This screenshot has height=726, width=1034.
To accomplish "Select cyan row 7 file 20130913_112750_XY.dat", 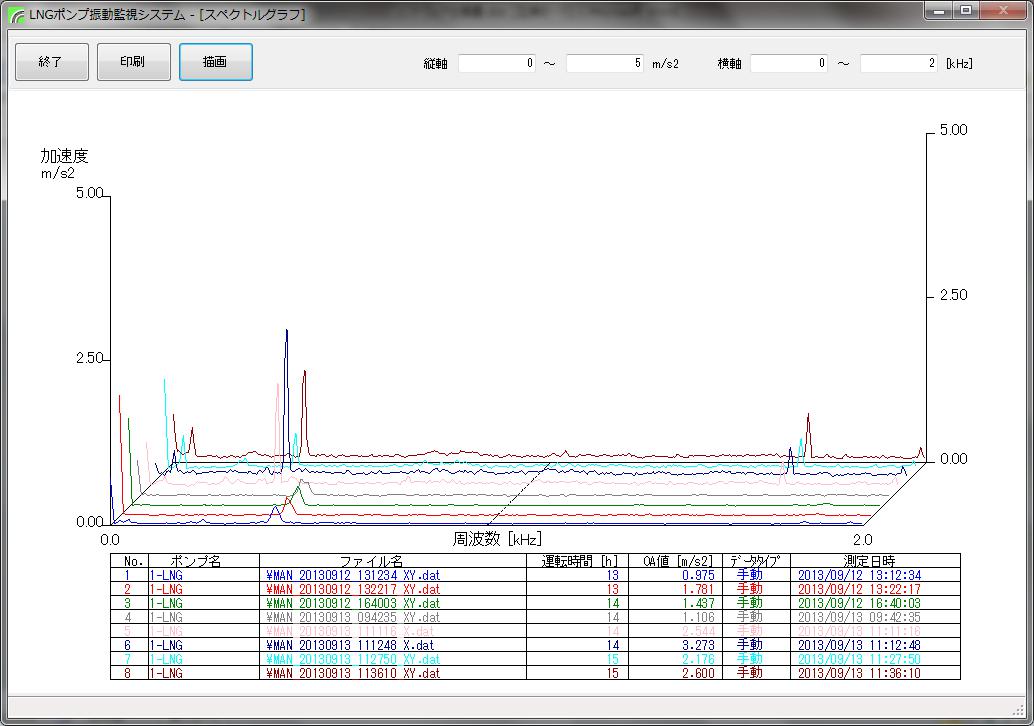I will point(353,659).
